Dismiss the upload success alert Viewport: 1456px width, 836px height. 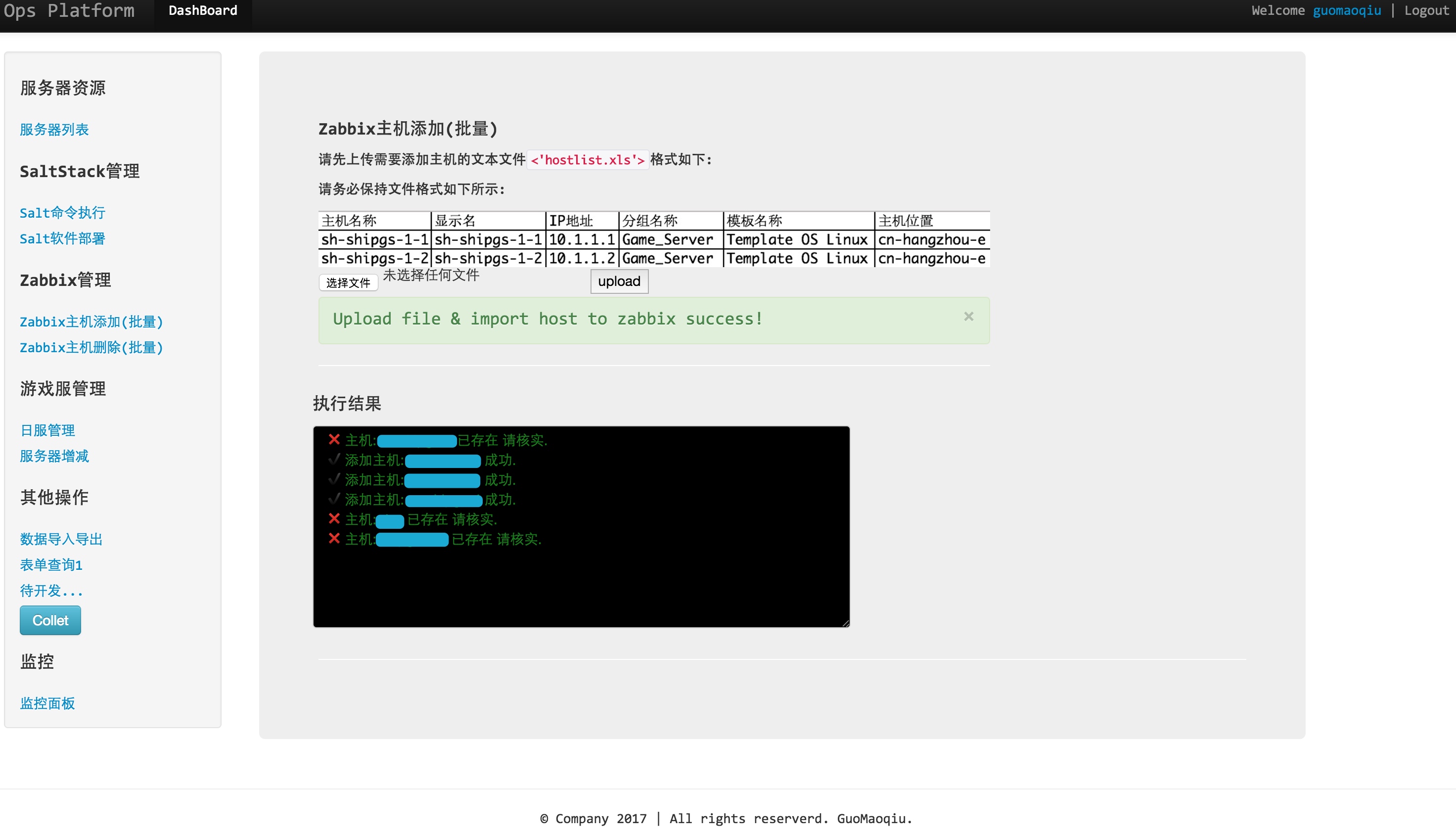968,317
